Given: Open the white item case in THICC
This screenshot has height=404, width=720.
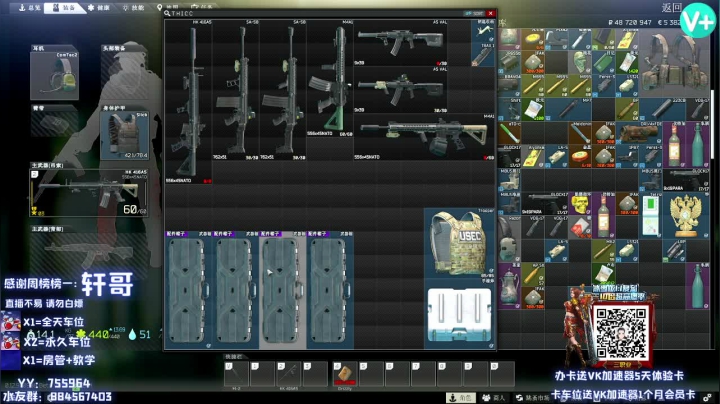Looking at the screenshot, I should 459,314.
